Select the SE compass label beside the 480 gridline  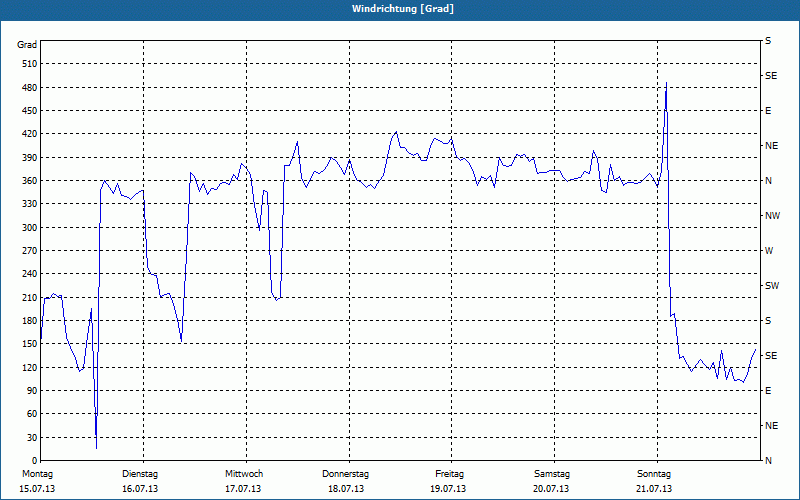(x=771, y=76)
